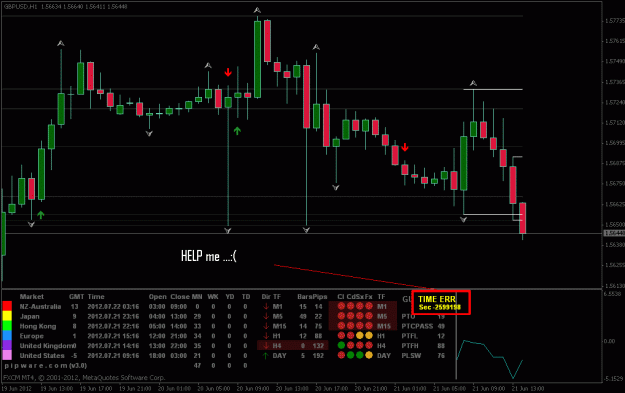Click the Hong Kong market name

[38, 326]
